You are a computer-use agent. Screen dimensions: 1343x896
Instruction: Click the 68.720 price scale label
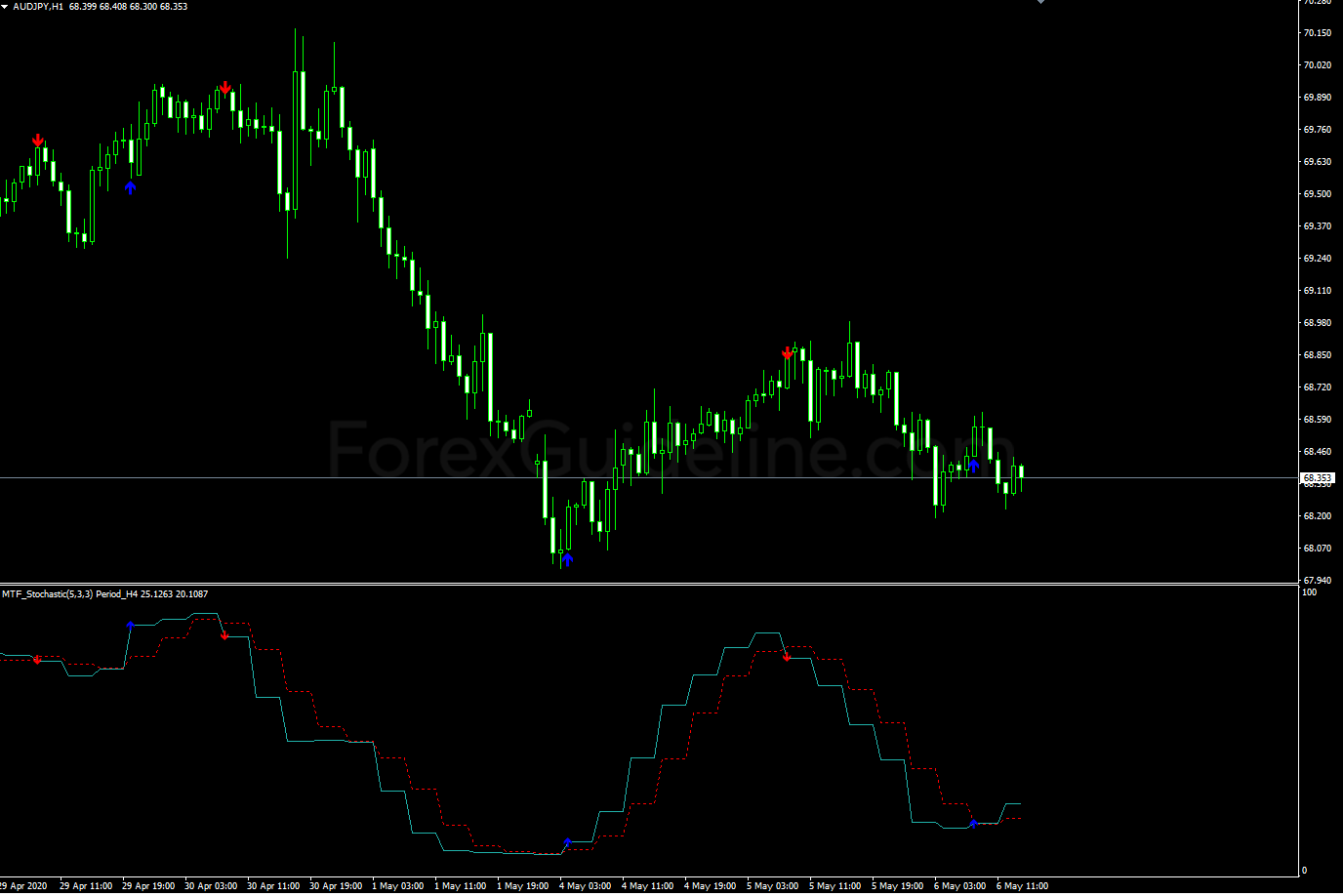1317,387
